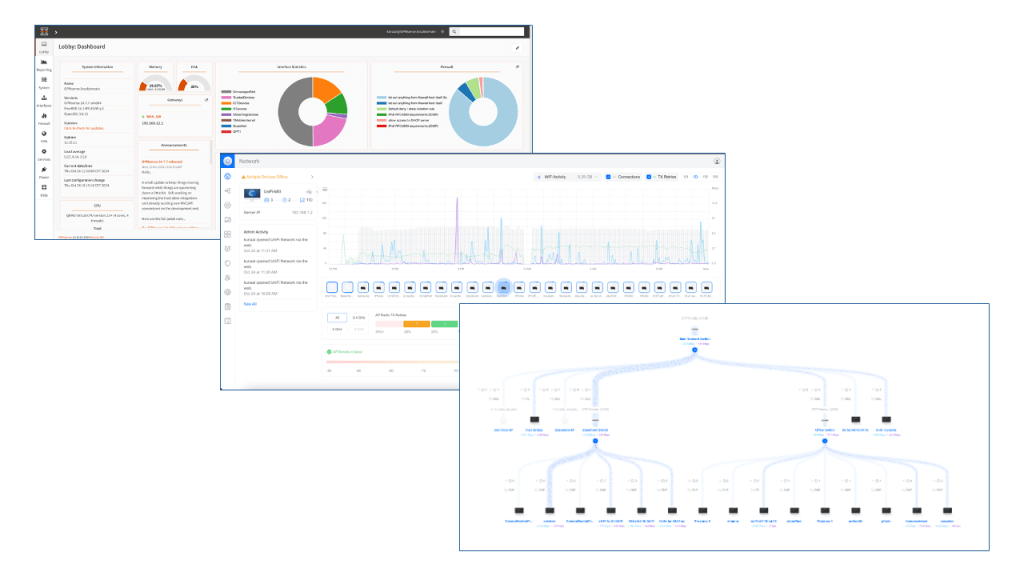The image size is (1024, 576).
Task: Select the 2.4 GHz band filter
Action: (x=359, y=317)
